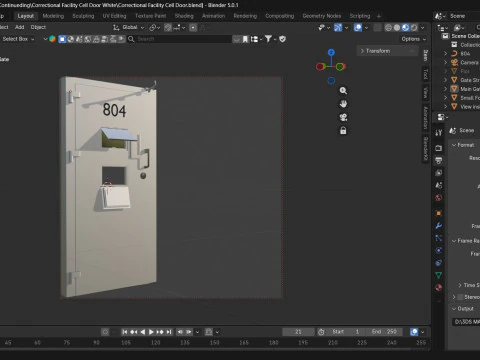Open the outliner display mode dropdown
This screenshot has height=360, width=480.
(442, 28)
